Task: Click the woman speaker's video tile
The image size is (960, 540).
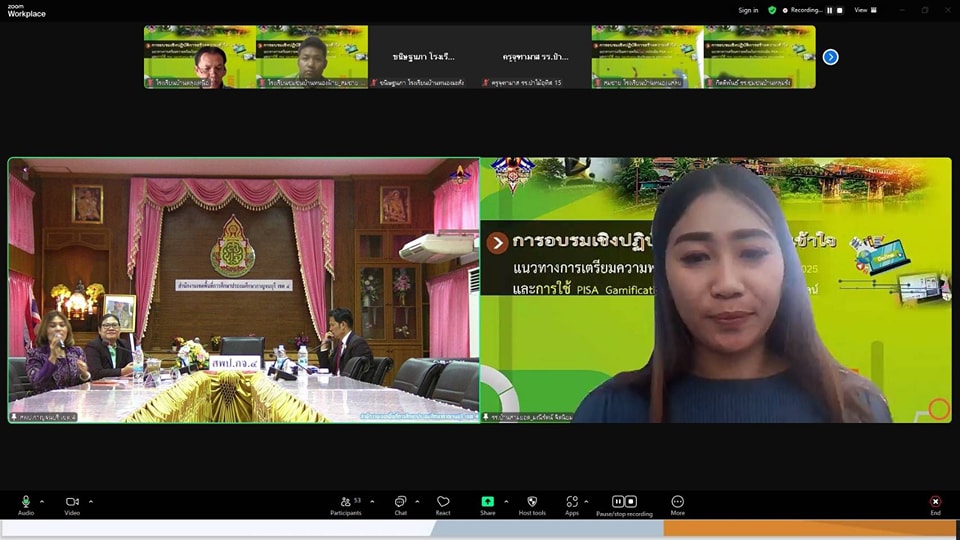Action: click(x=716, y=290)
